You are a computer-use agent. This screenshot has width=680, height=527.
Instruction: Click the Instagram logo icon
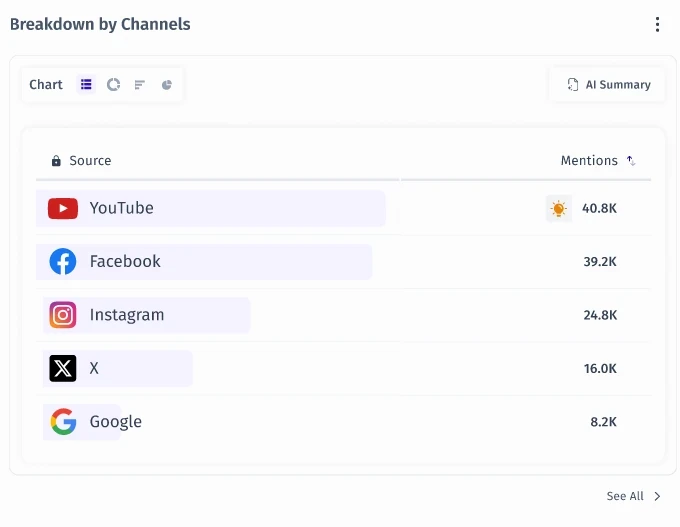[x=63, y=315]
